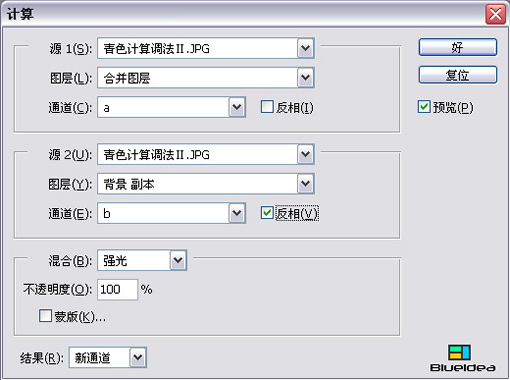
Task: Click the 背景 副本 layer text field
Action: [x=197, y=184]
